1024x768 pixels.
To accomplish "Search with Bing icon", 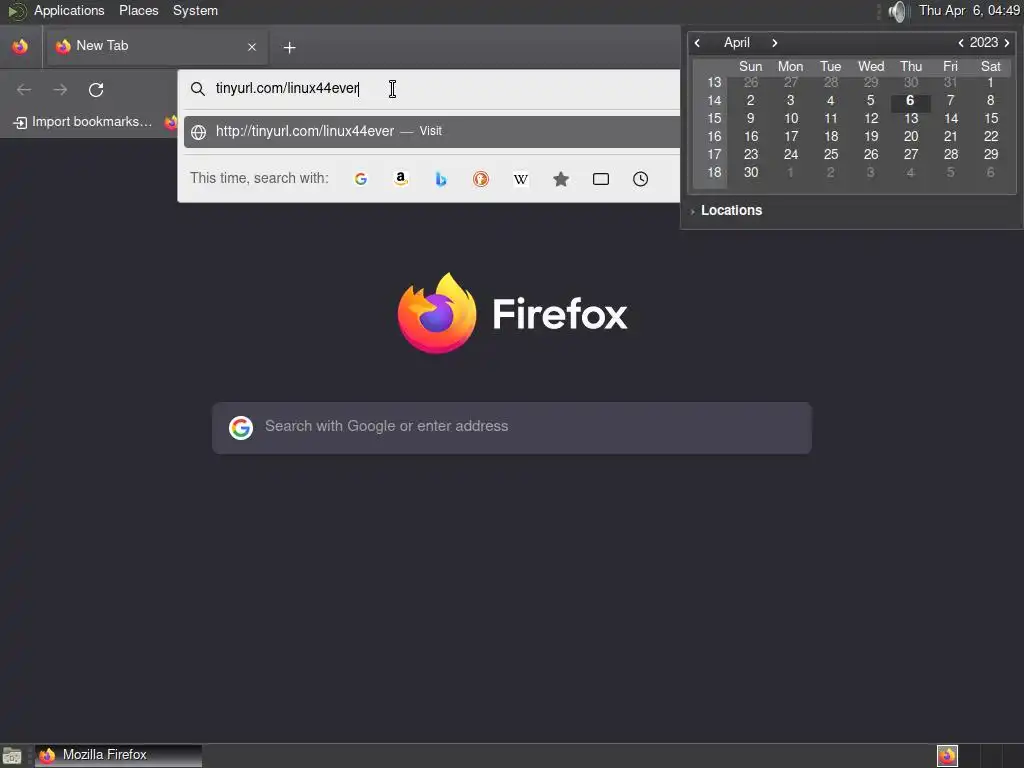I will pos(441,179).
